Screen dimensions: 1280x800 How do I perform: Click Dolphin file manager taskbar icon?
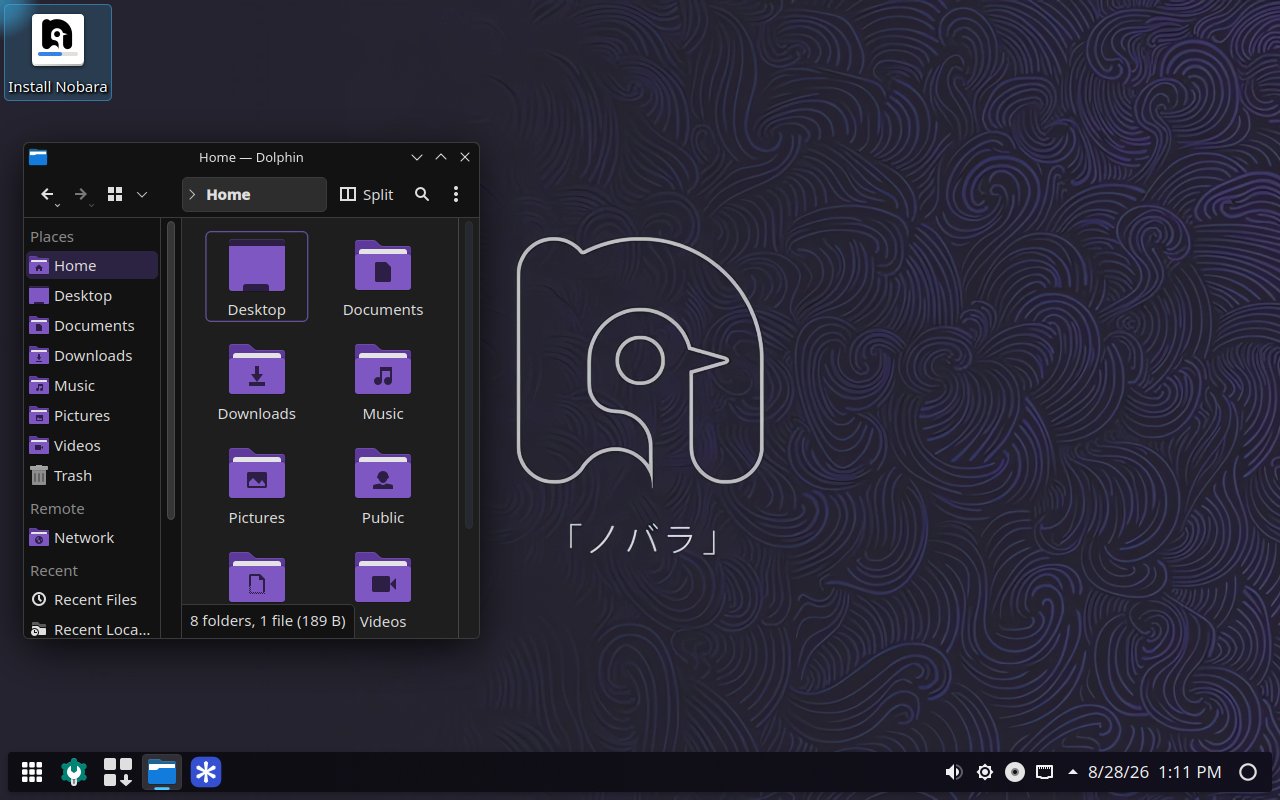click(162, 772)
